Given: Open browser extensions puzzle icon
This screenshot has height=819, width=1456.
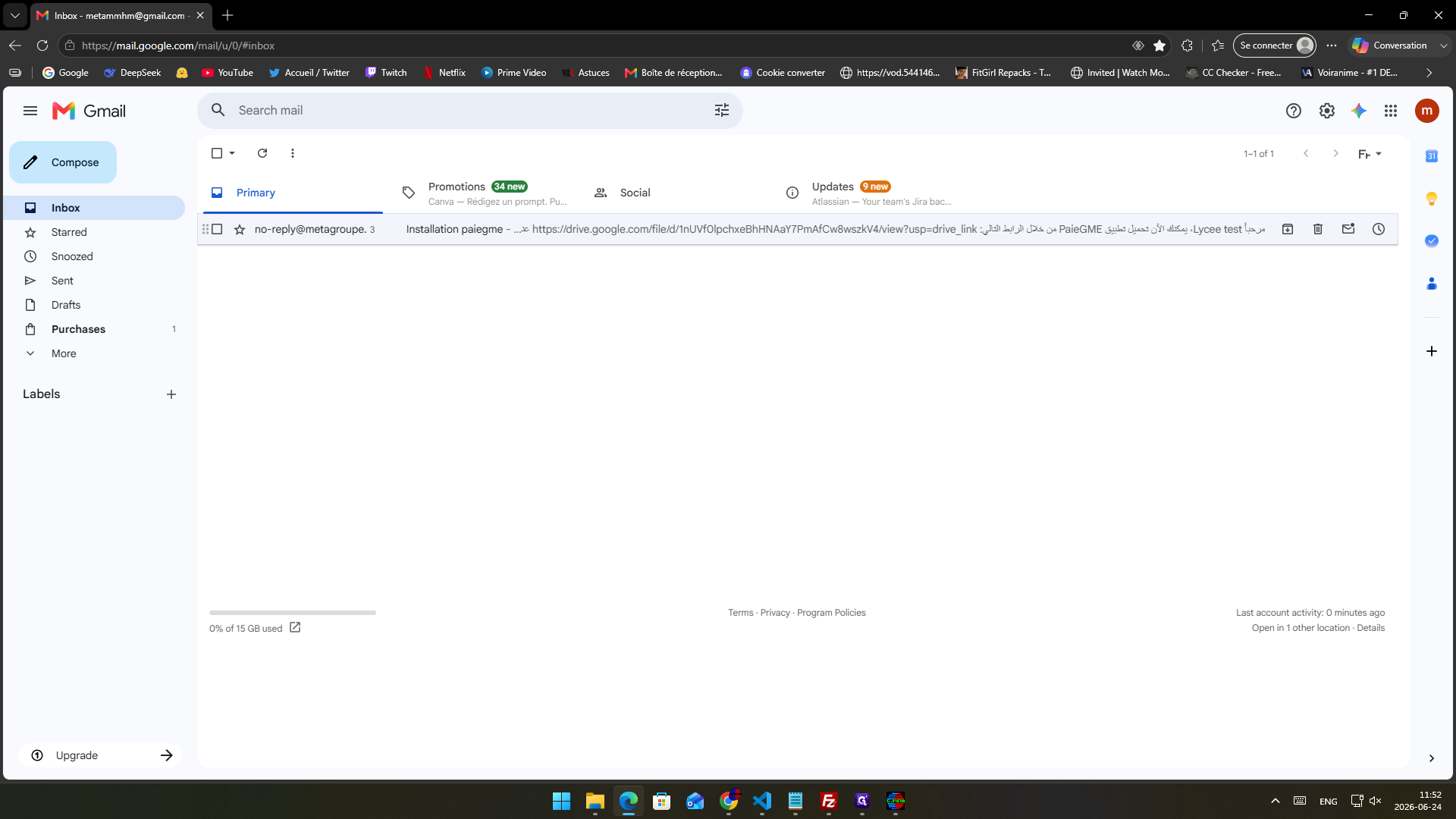Looking at the screenshot, I should coord(1188,45).
